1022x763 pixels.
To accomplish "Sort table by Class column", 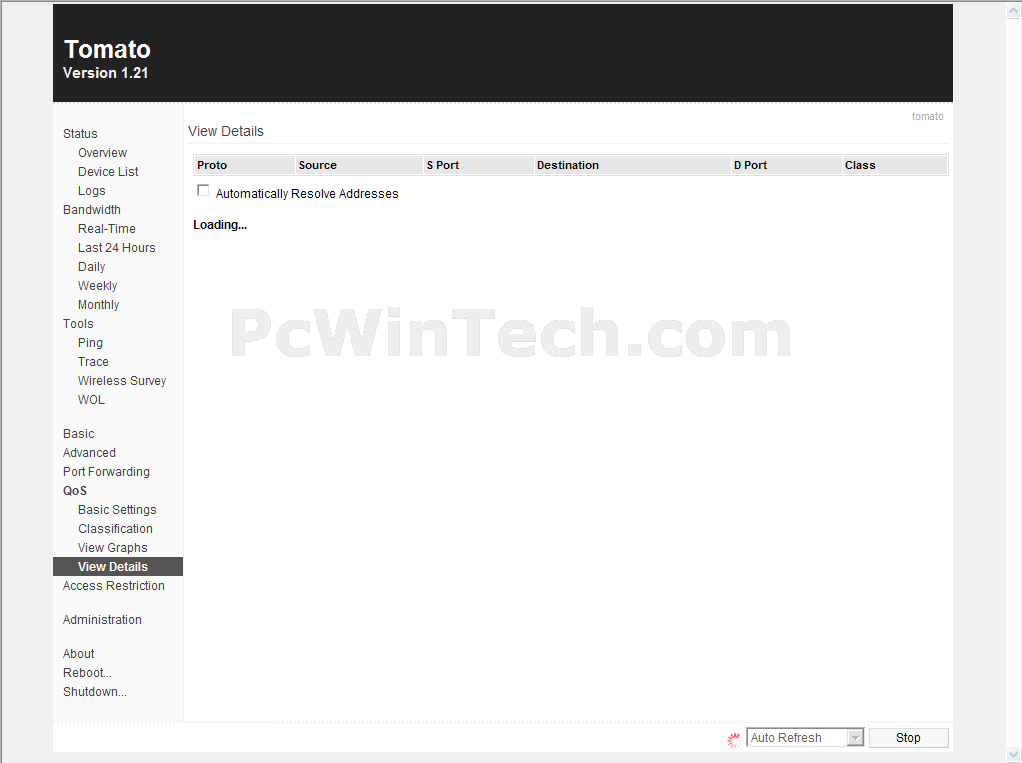I will 895,165.
